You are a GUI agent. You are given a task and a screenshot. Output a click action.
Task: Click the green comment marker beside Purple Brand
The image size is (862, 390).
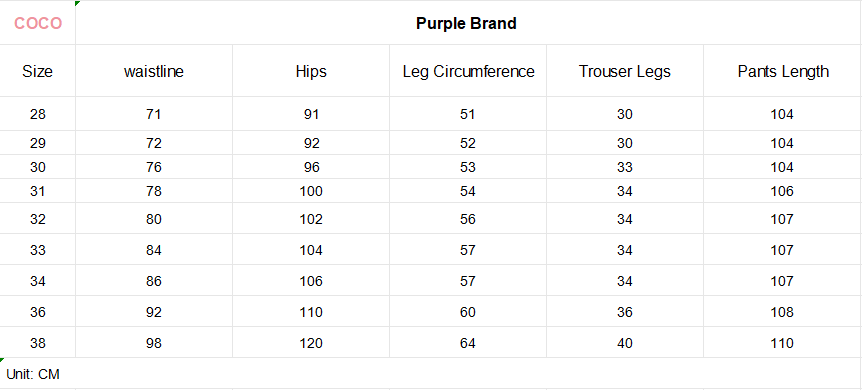tap(78, 3)
